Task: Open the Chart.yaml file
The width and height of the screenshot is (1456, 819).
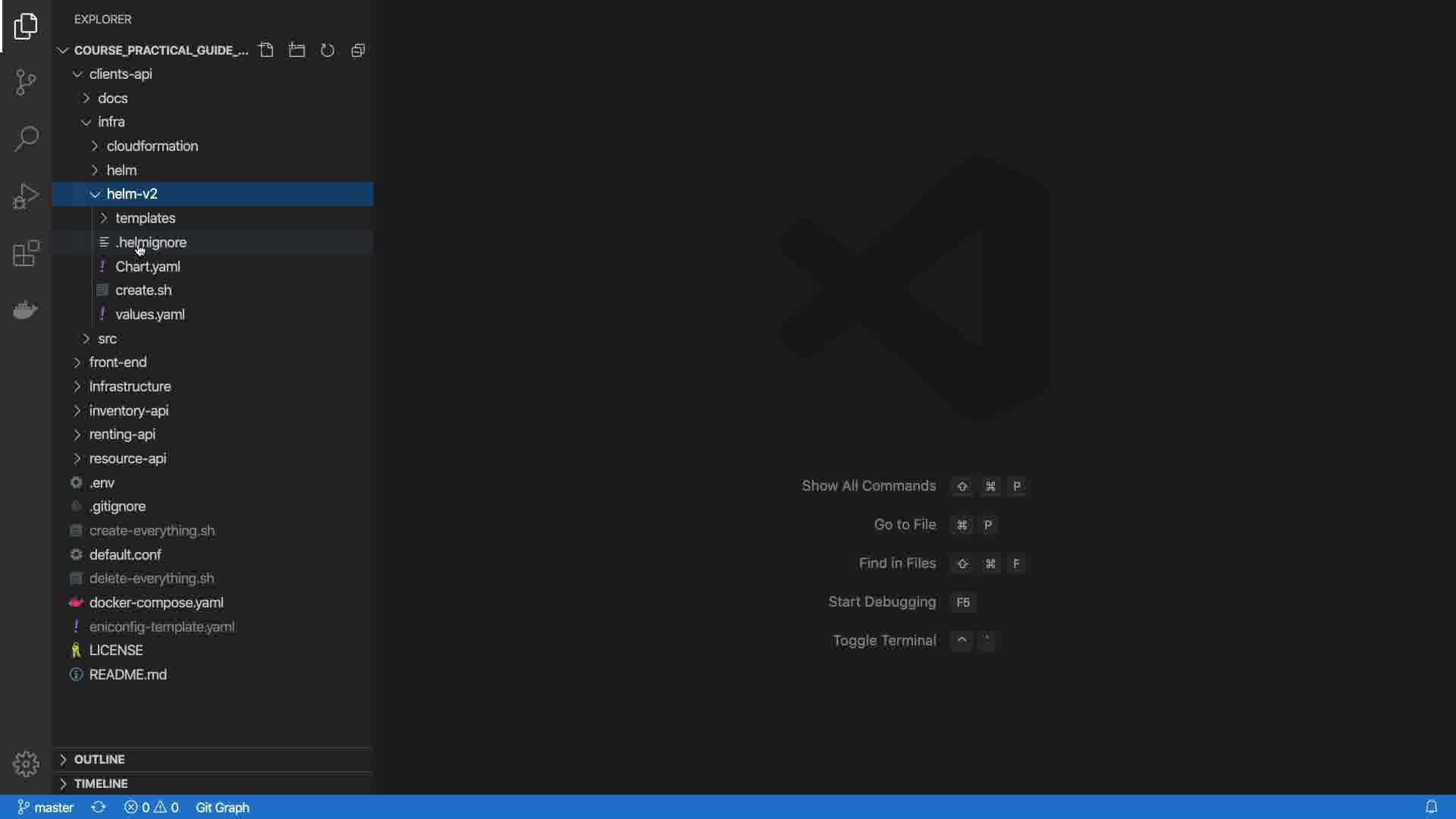Action: pos(147,267)
